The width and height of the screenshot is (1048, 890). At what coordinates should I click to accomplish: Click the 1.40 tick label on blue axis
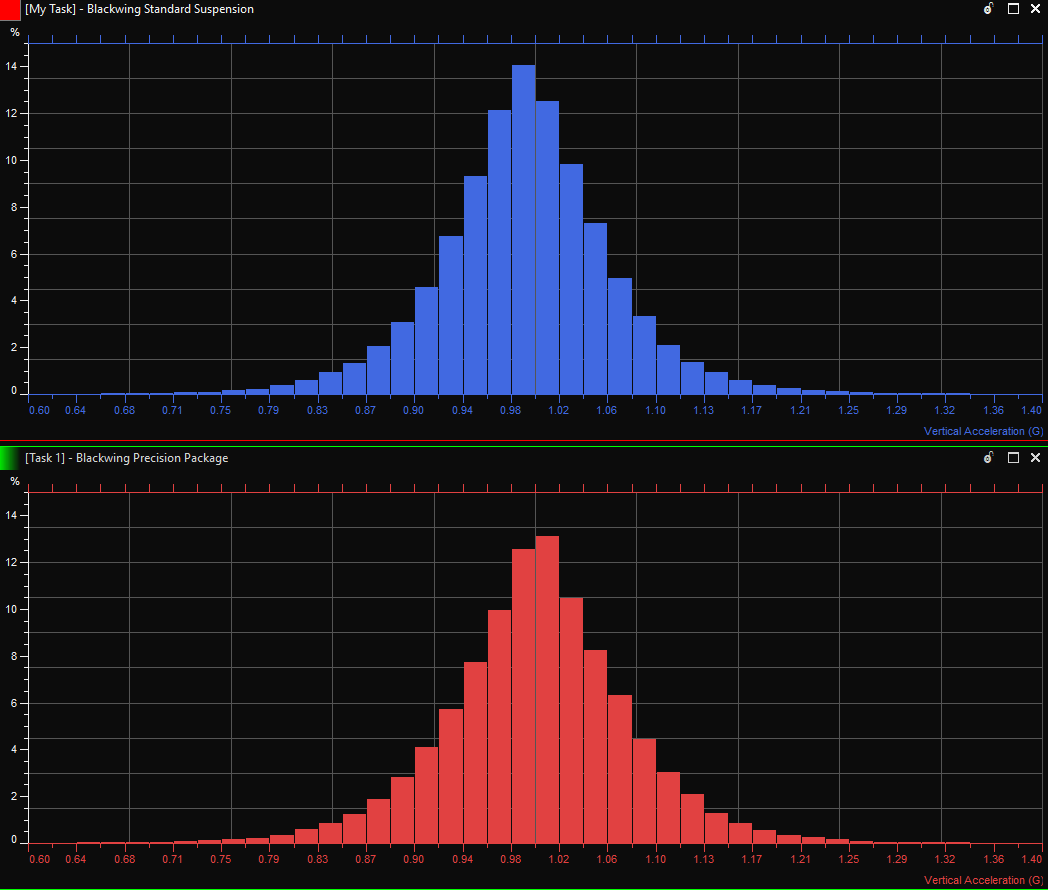1030,410
